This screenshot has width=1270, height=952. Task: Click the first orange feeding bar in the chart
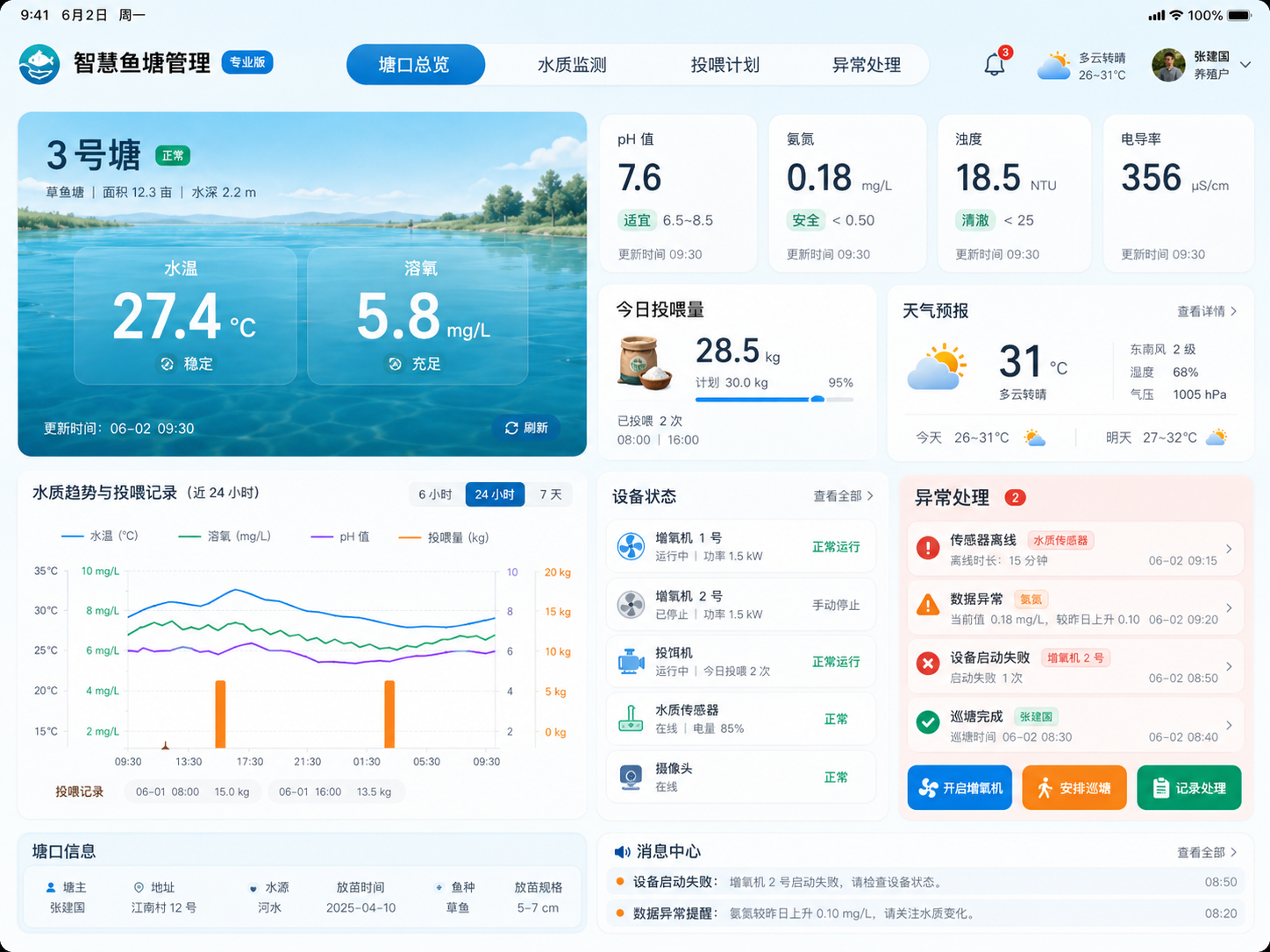220,714
